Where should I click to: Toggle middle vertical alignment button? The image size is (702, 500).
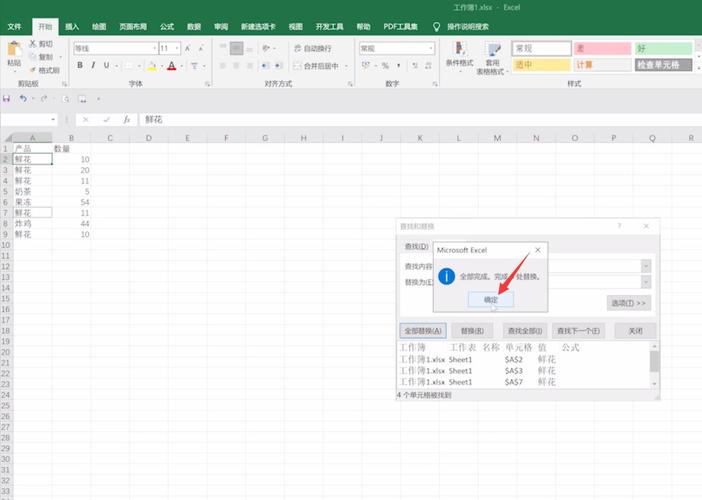tap(236, 48)
